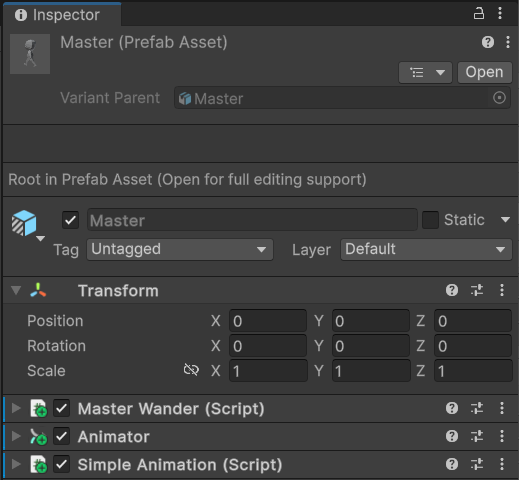Lock the Inspector panel
The width and height of the screenshot is (519, 480).
[479, 14]
